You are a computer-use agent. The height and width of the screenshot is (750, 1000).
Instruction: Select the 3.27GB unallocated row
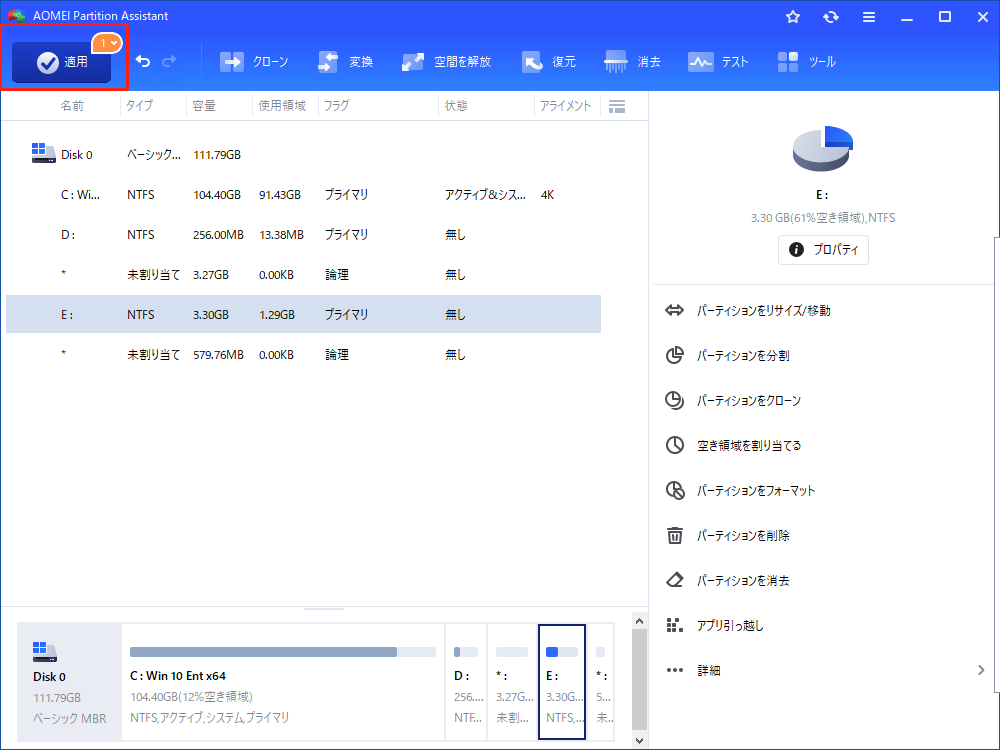click(x=304, y=274)
